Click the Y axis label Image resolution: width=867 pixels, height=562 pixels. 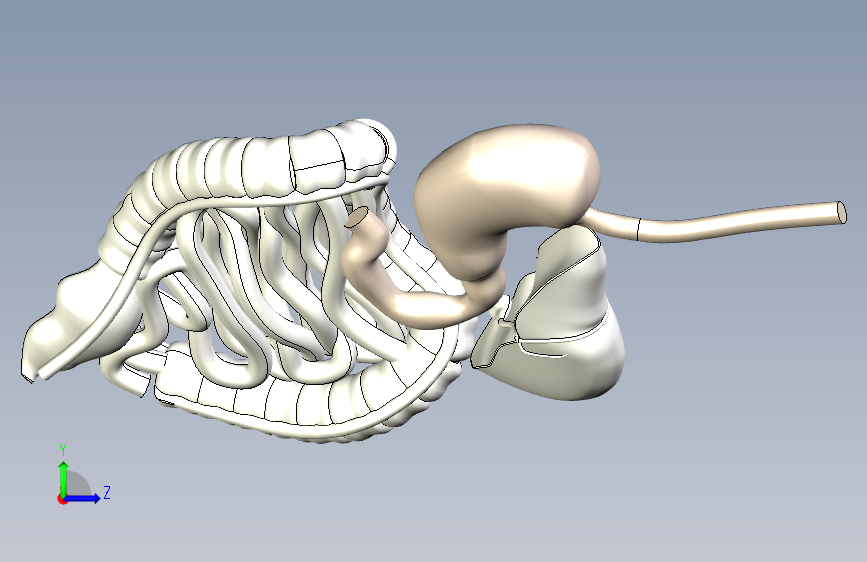63,450
